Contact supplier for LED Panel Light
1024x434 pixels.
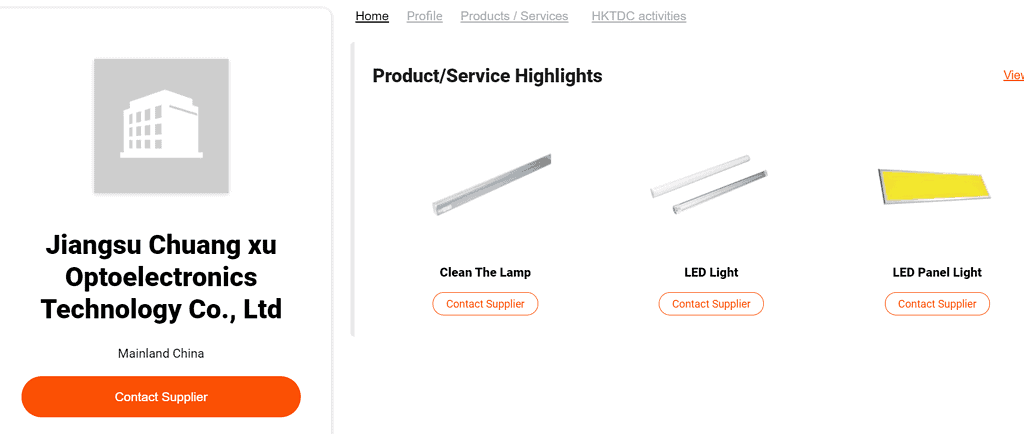[x=937, y=304]
